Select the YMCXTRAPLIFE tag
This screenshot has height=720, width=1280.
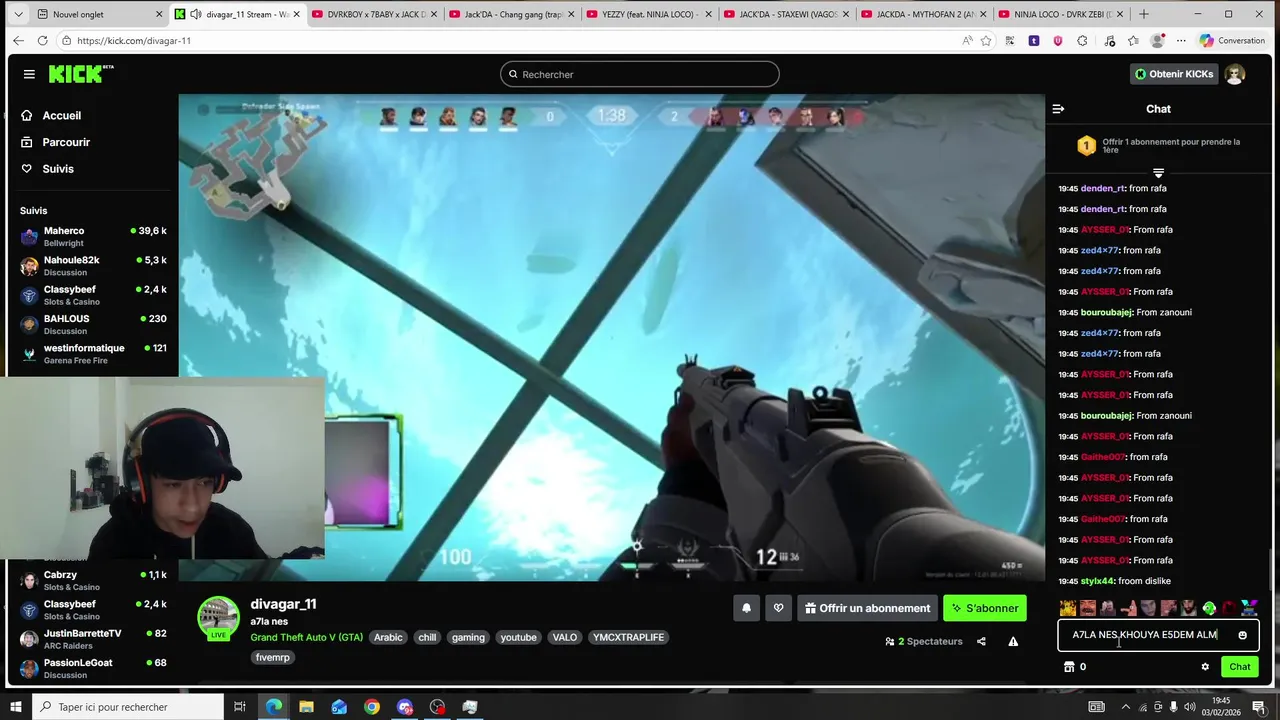point(628,637)
